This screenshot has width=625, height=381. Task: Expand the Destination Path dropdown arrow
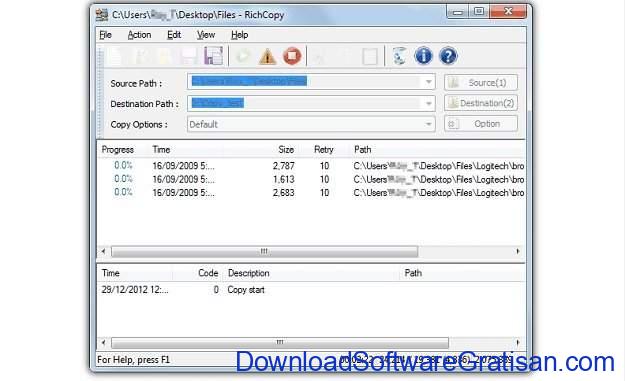(x=428, y=104)
